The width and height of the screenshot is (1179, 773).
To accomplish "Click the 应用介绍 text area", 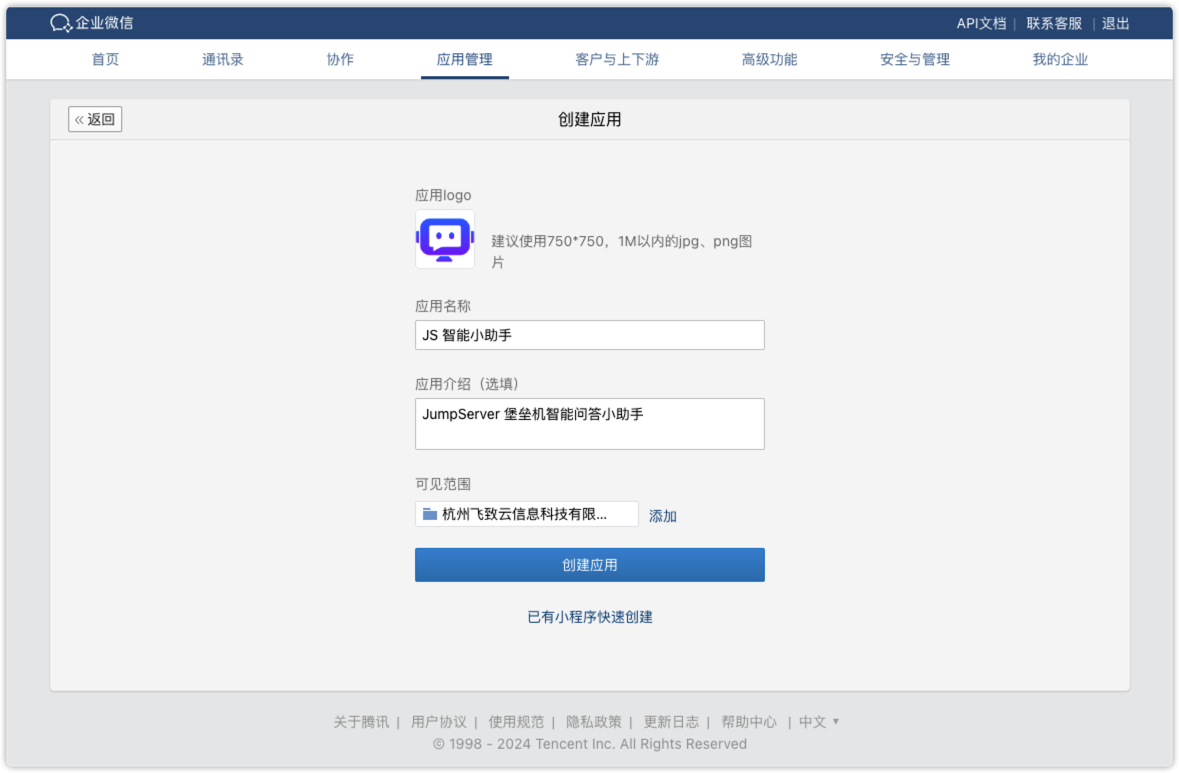I will (x=589, y=423).
